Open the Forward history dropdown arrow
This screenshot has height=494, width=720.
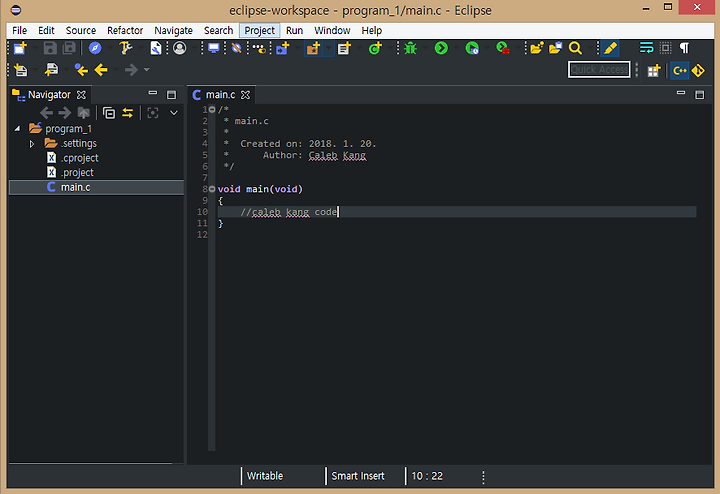(x=146, y=70)
